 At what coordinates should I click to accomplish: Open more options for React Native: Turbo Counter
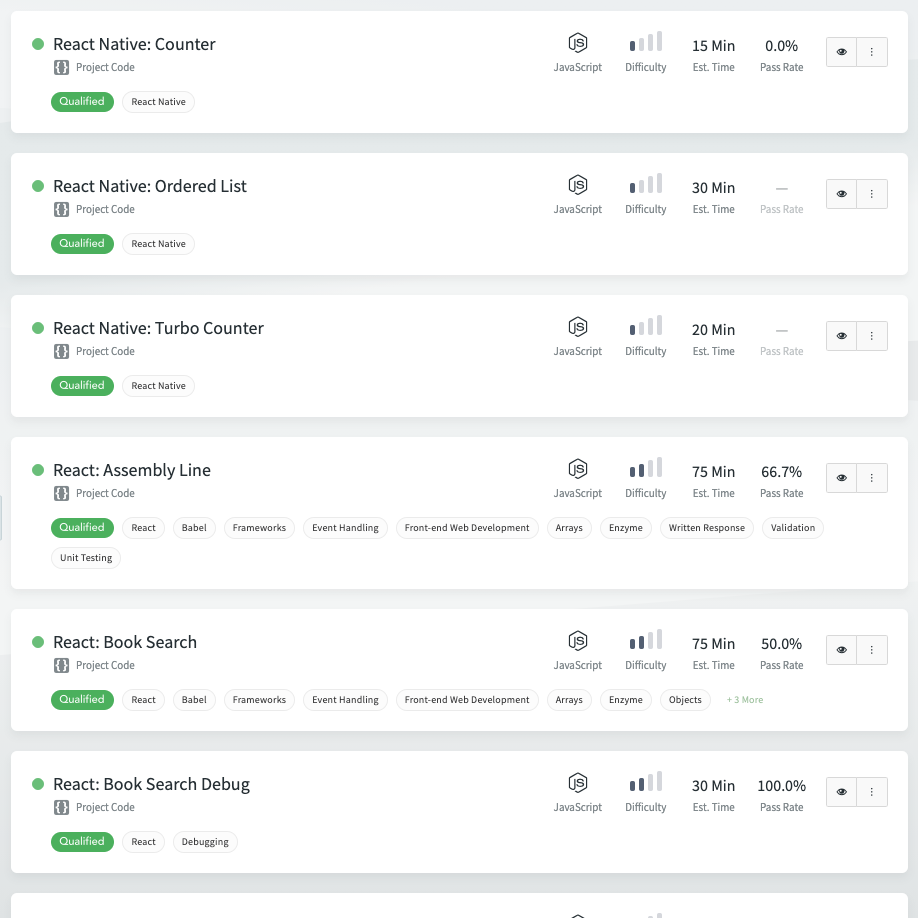pyautogui.click(x=872, y=336)
